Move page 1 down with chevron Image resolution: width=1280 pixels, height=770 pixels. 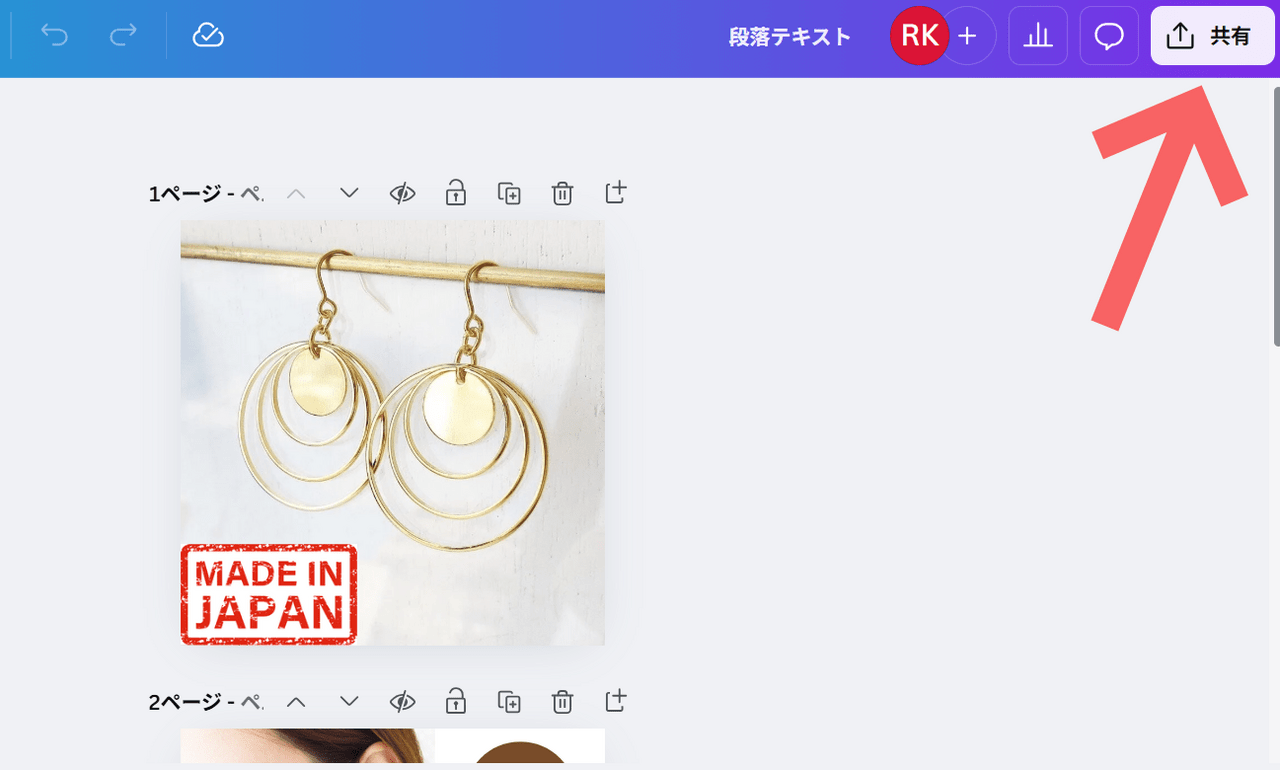pyautogui.click(x=349, y=193)
